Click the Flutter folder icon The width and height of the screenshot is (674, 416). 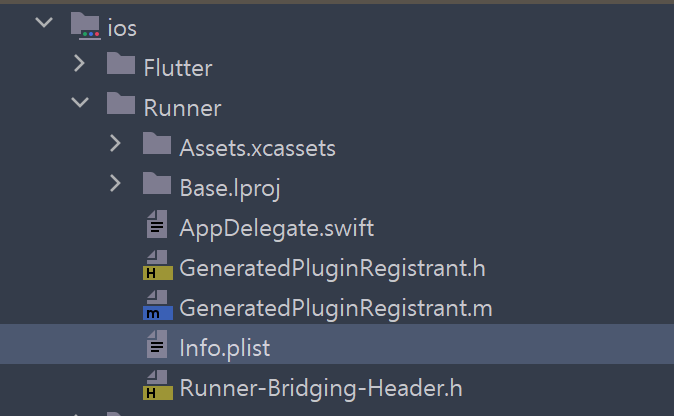tap(121, 63)
